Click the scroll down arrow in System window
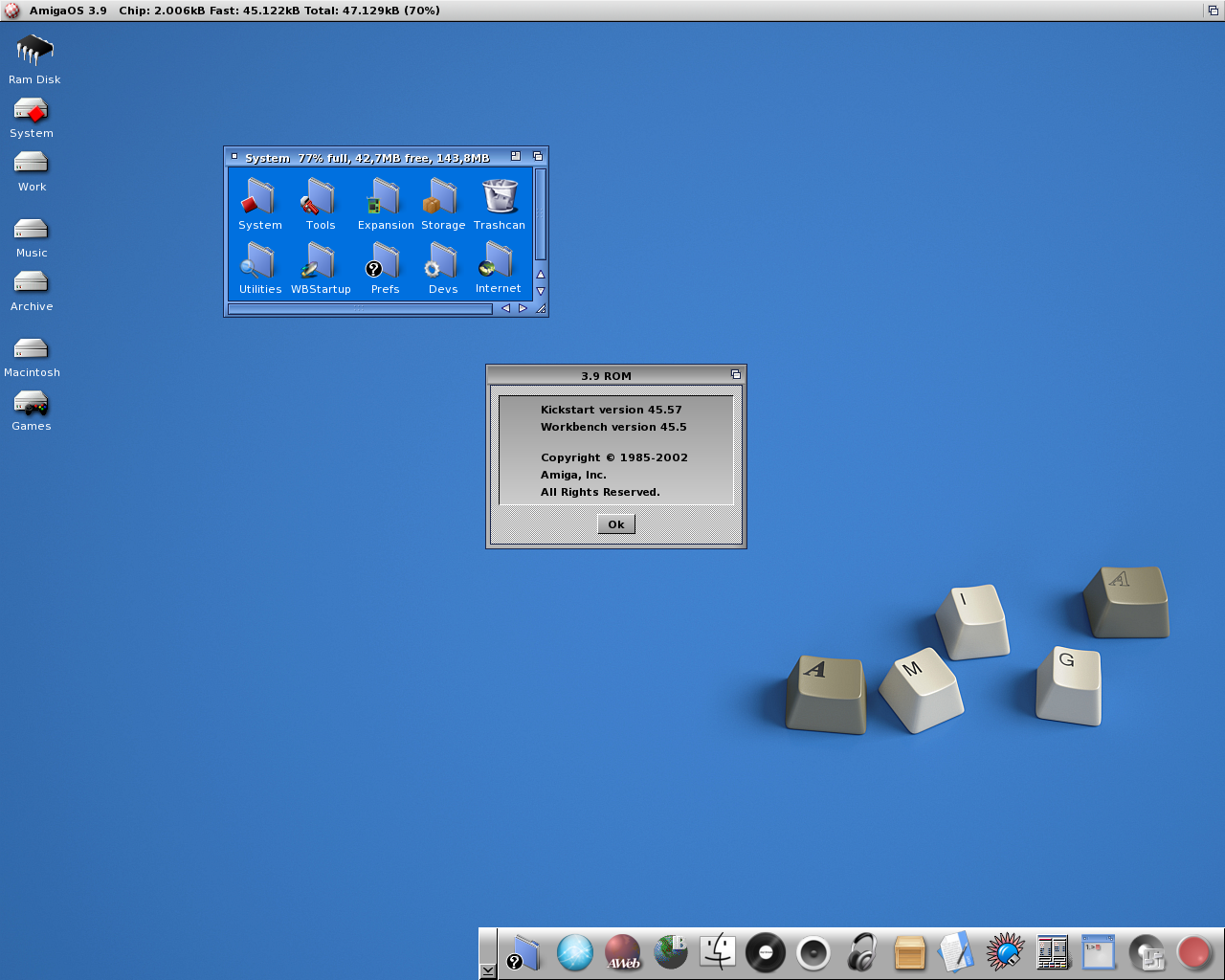This screenshot has height=980, width=1225. point(541,291)
